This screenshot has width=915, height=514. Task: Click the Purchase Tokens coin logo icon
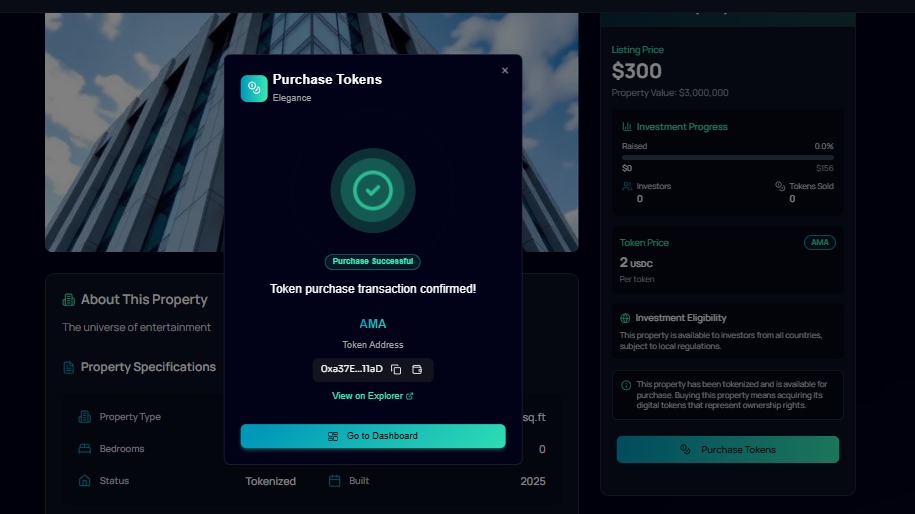[x=254, y=88]
